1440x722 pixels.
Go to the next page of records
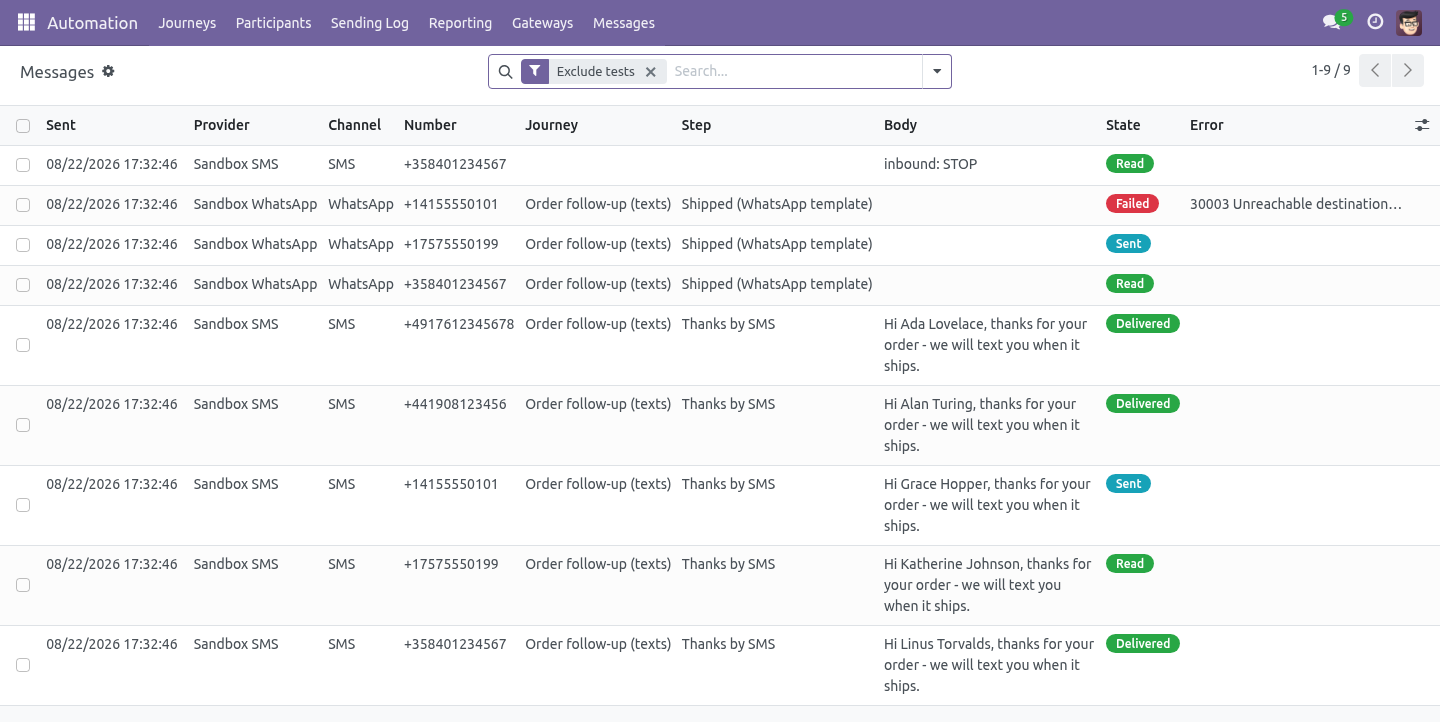click(1407, 70)
